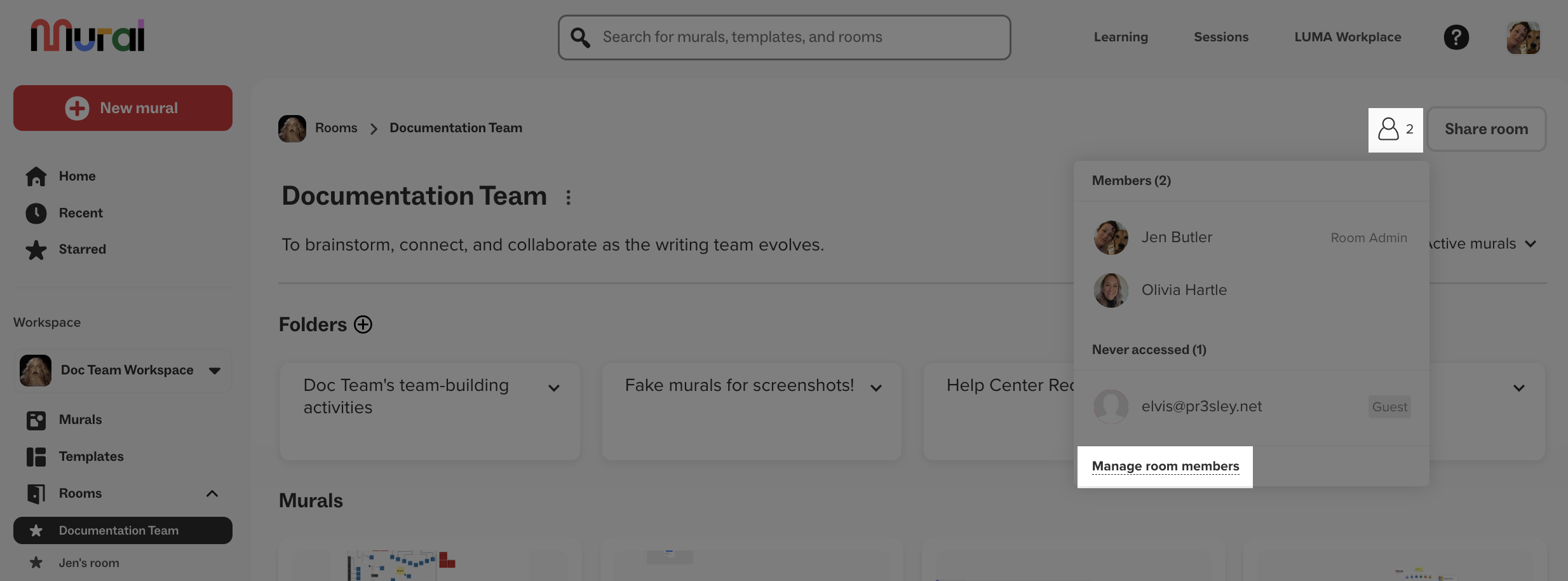Open Documentation Team three-dot options menu
1568x581 pixels.
[x=569, y=197]
